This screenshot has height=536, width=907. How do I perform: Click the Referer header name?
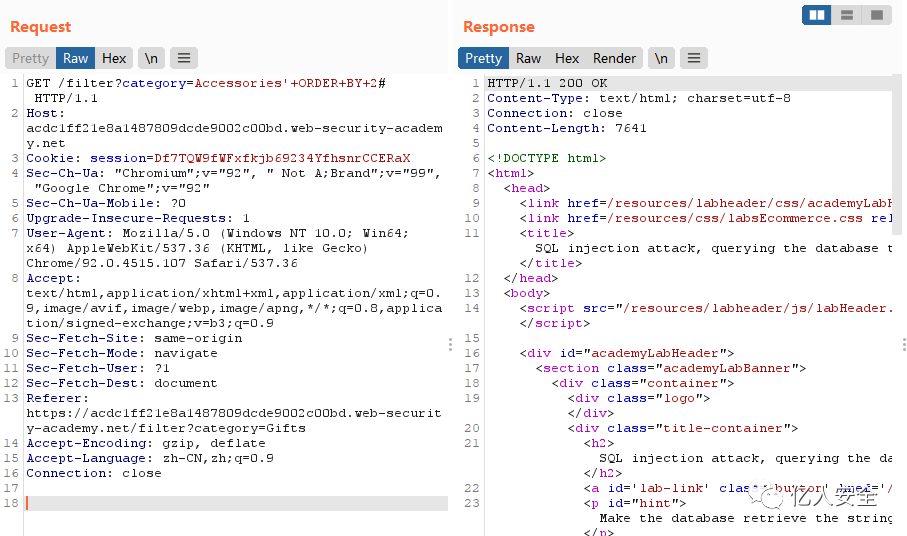(58, 399)
